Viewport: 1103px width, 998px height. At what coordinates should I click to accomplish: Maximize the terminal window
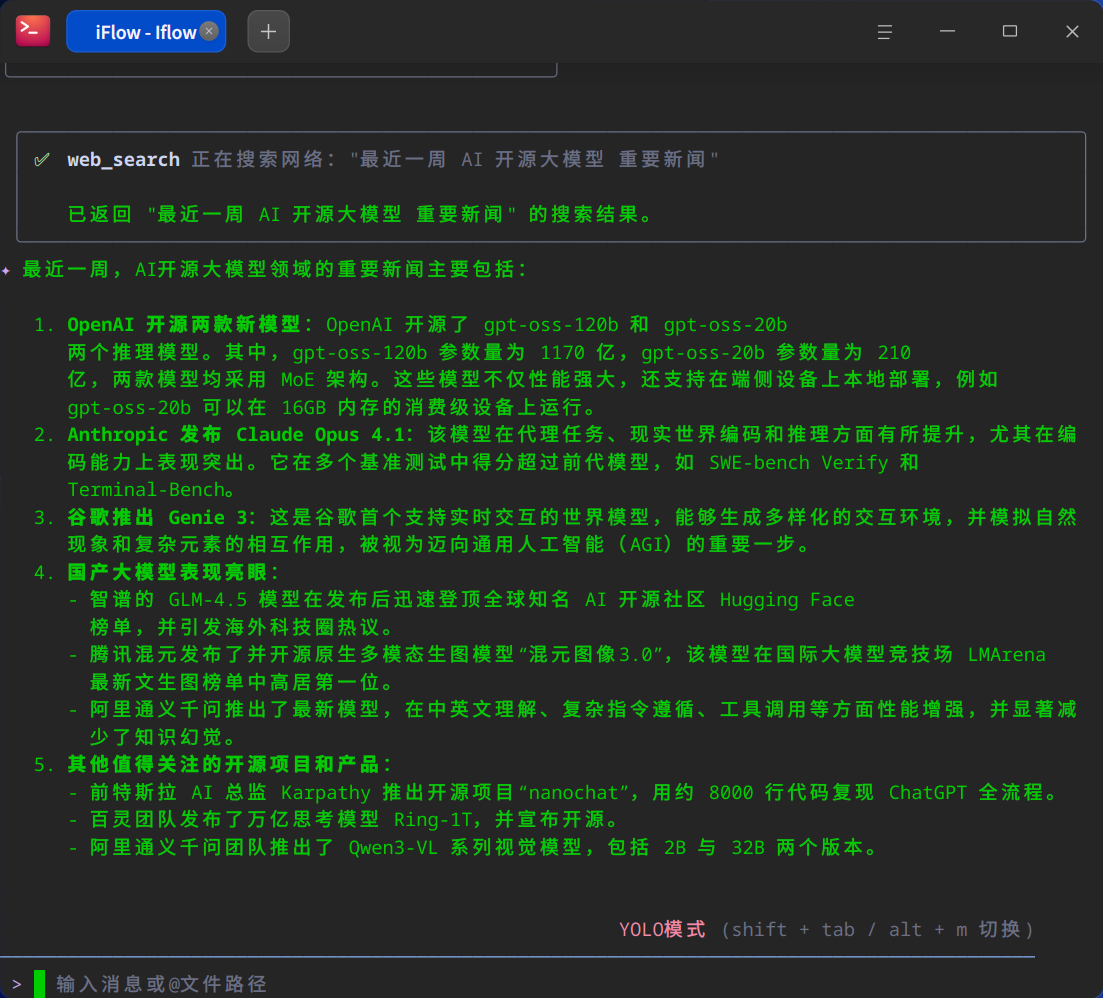pos(1009,32)
